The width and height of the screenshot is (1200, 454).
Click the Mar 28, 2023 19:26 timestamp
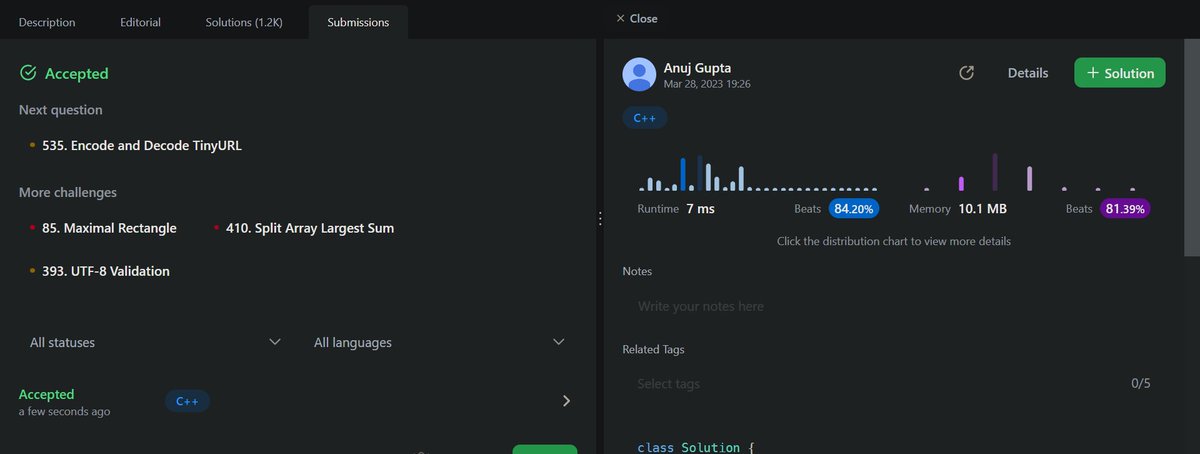pyautogui.click(x=707, y=84)
